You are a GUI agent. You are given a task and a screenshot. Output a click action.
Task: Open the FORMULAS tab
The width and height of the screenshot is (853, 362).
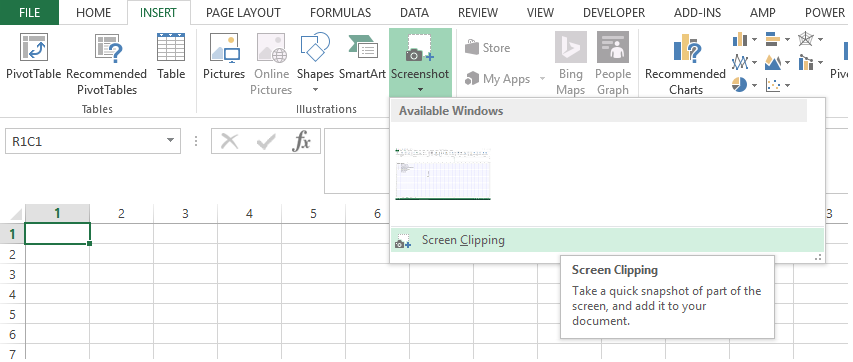(x=340, y=13)
